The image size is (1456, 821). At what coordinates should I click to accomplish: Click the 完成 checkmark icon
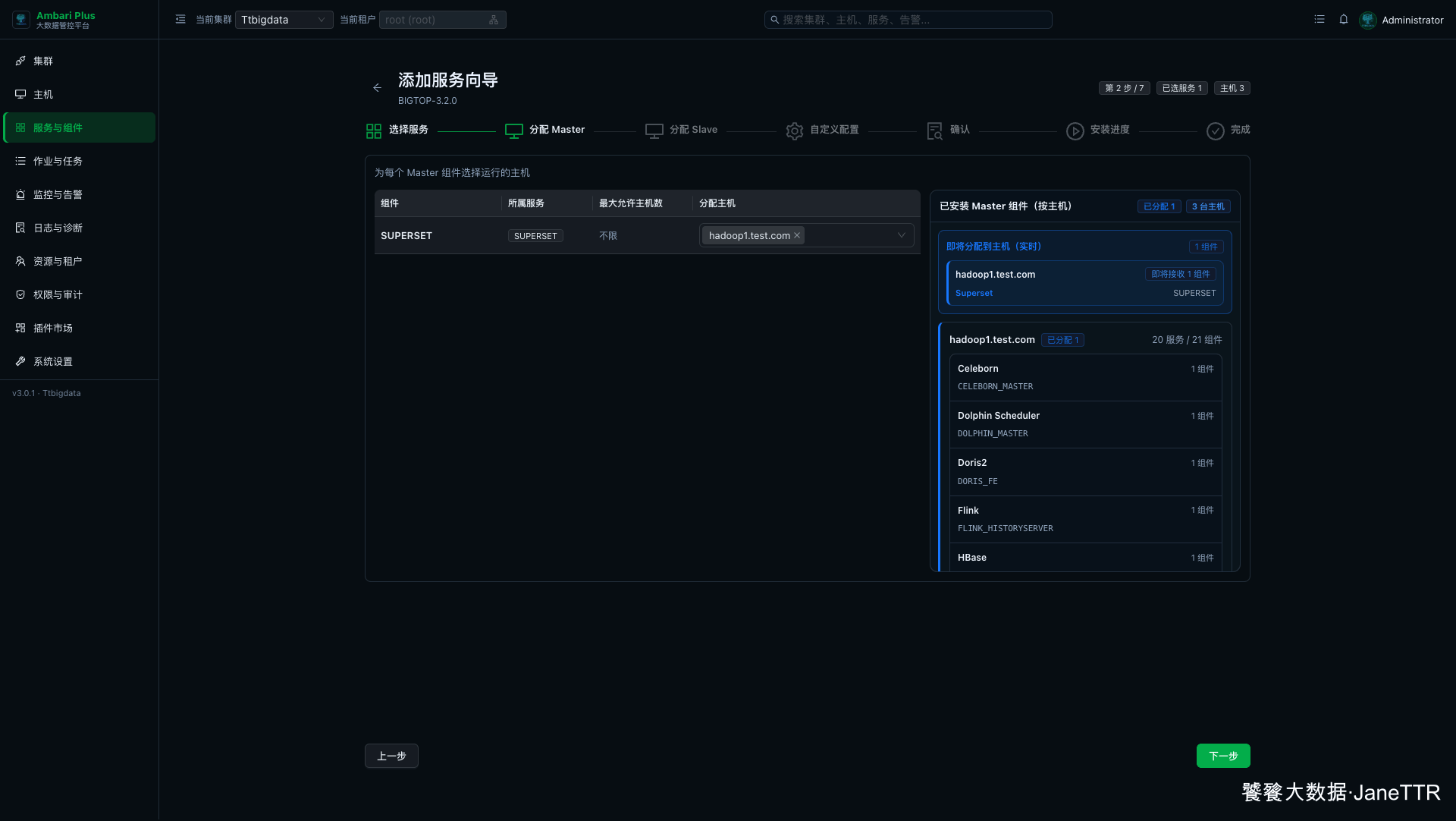point(1216,131)
